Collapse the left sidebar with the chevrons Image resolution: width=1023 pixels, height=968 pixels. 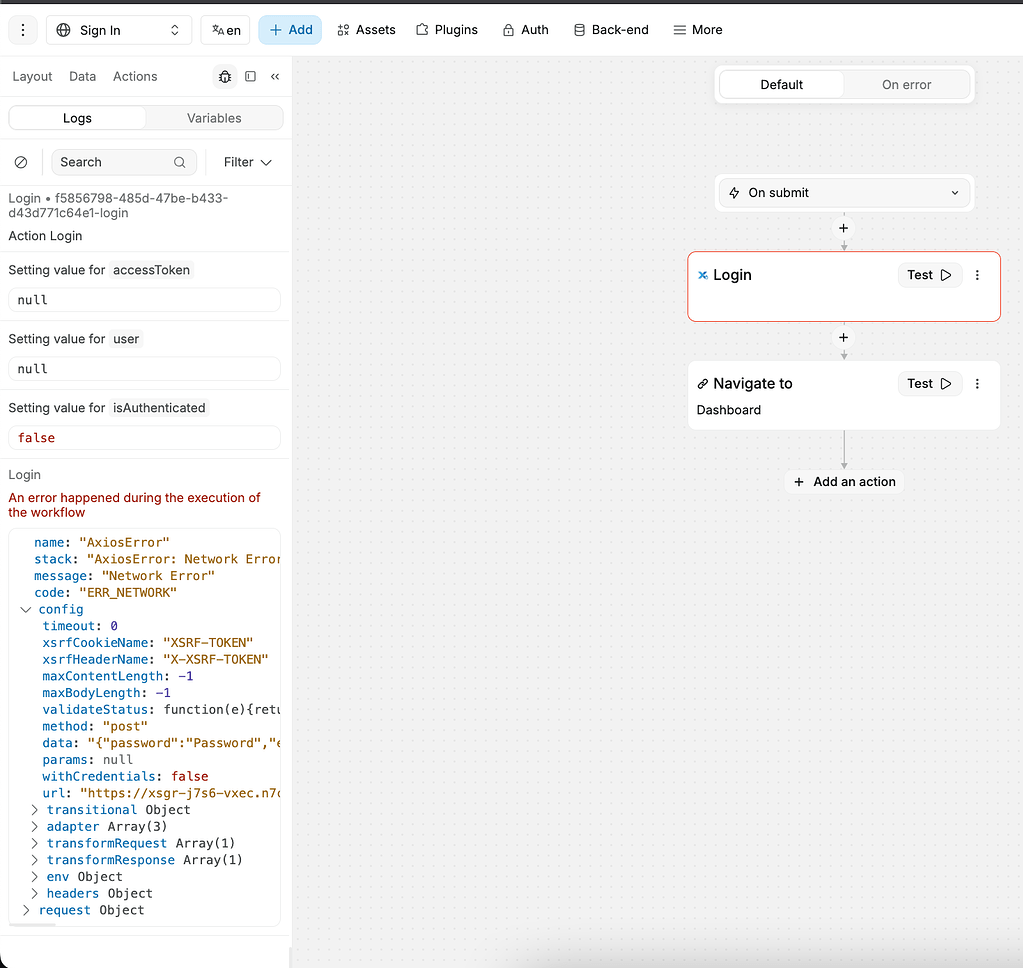coord(275,76)
